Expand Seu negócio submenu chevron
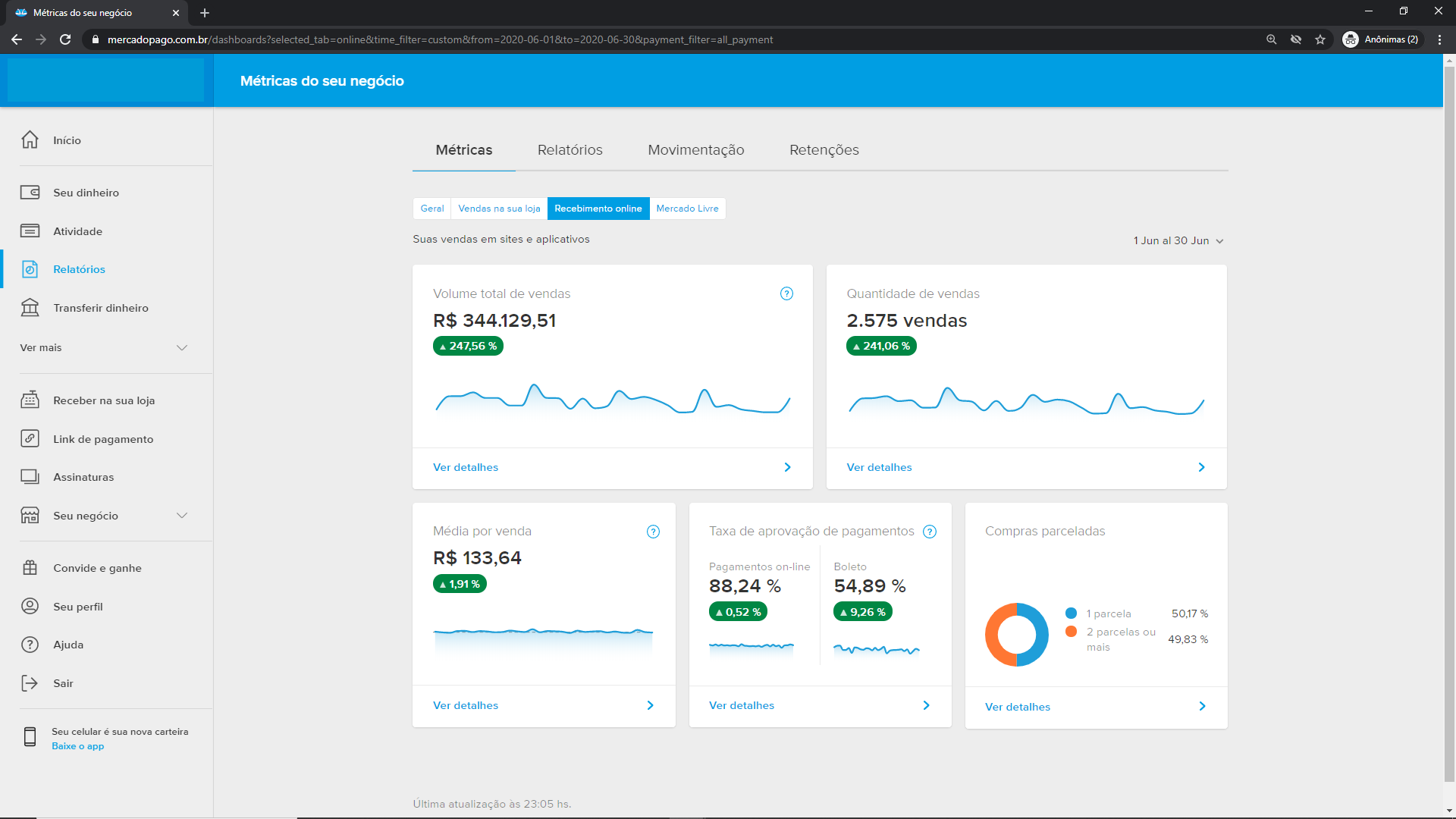 point(182,516)
